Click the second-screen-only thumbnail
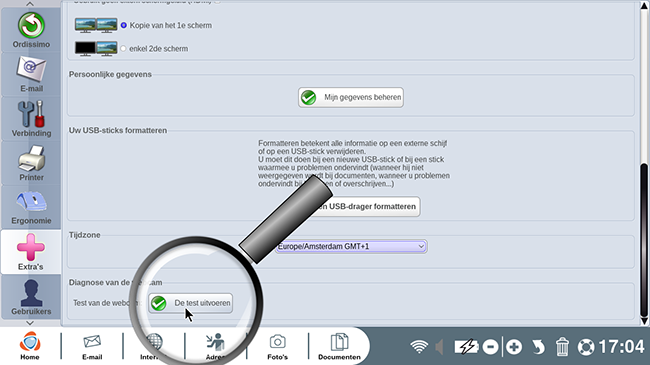Screen dimensions: 650x365 click(96, 49)
